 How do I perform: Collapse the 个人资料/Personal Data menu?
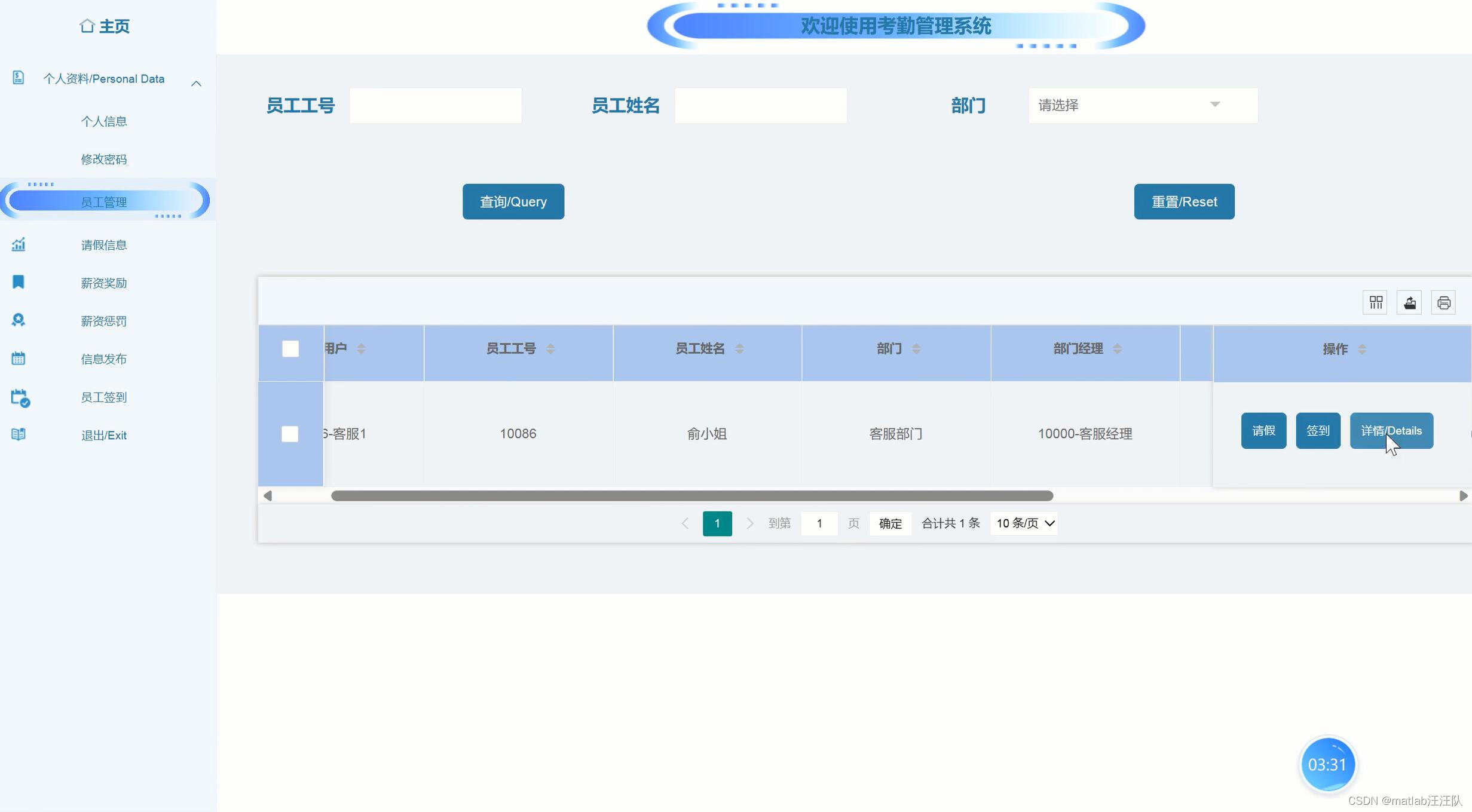click(196, 83)
